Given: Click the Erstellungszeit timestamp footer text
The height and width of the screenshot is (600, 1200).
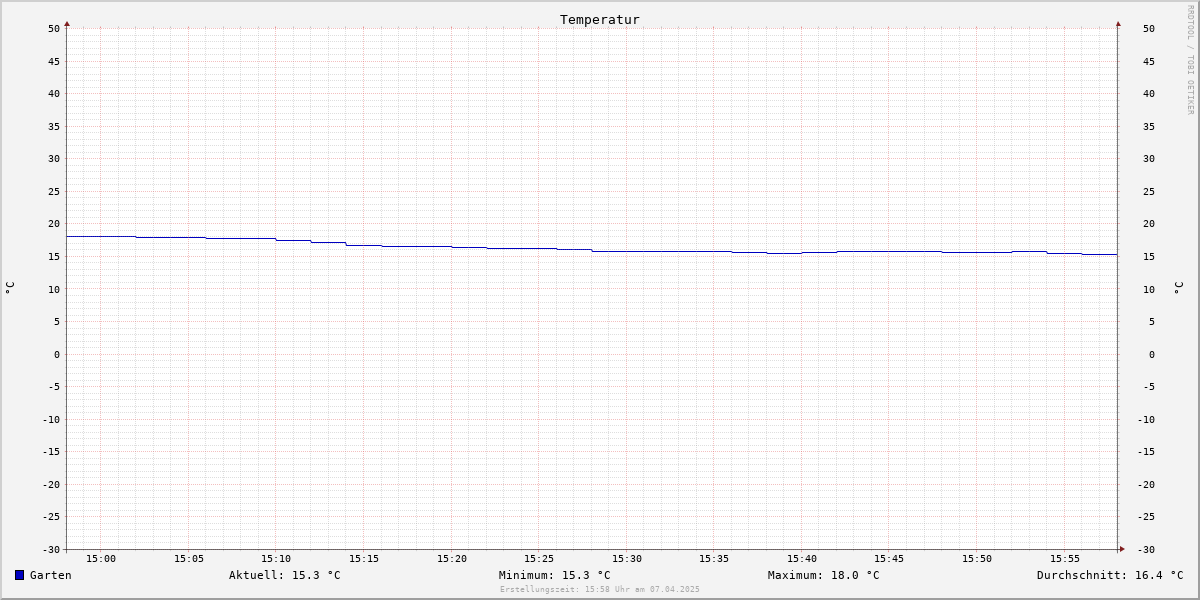Looking at the screenshot, I should 600,589.
